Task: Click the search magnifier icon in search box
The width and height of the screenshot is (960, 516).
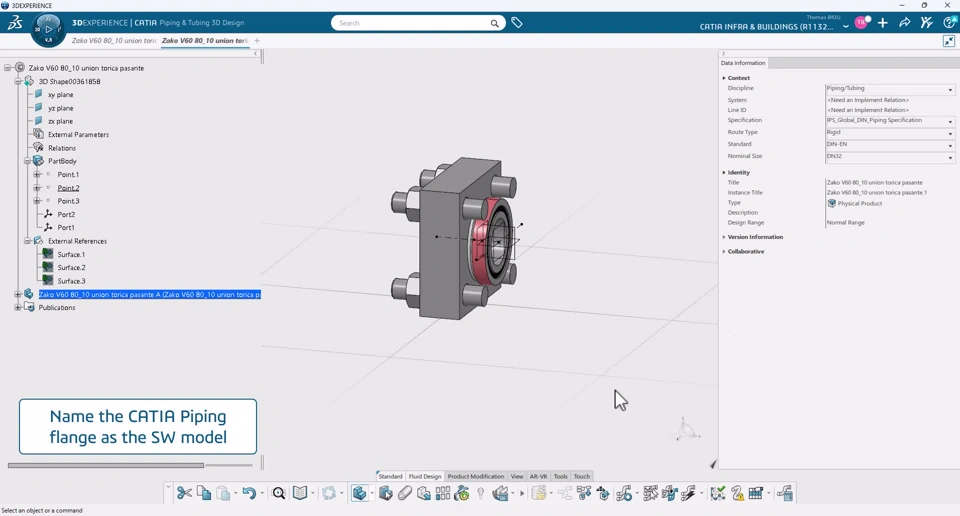Action: (494, 23)
